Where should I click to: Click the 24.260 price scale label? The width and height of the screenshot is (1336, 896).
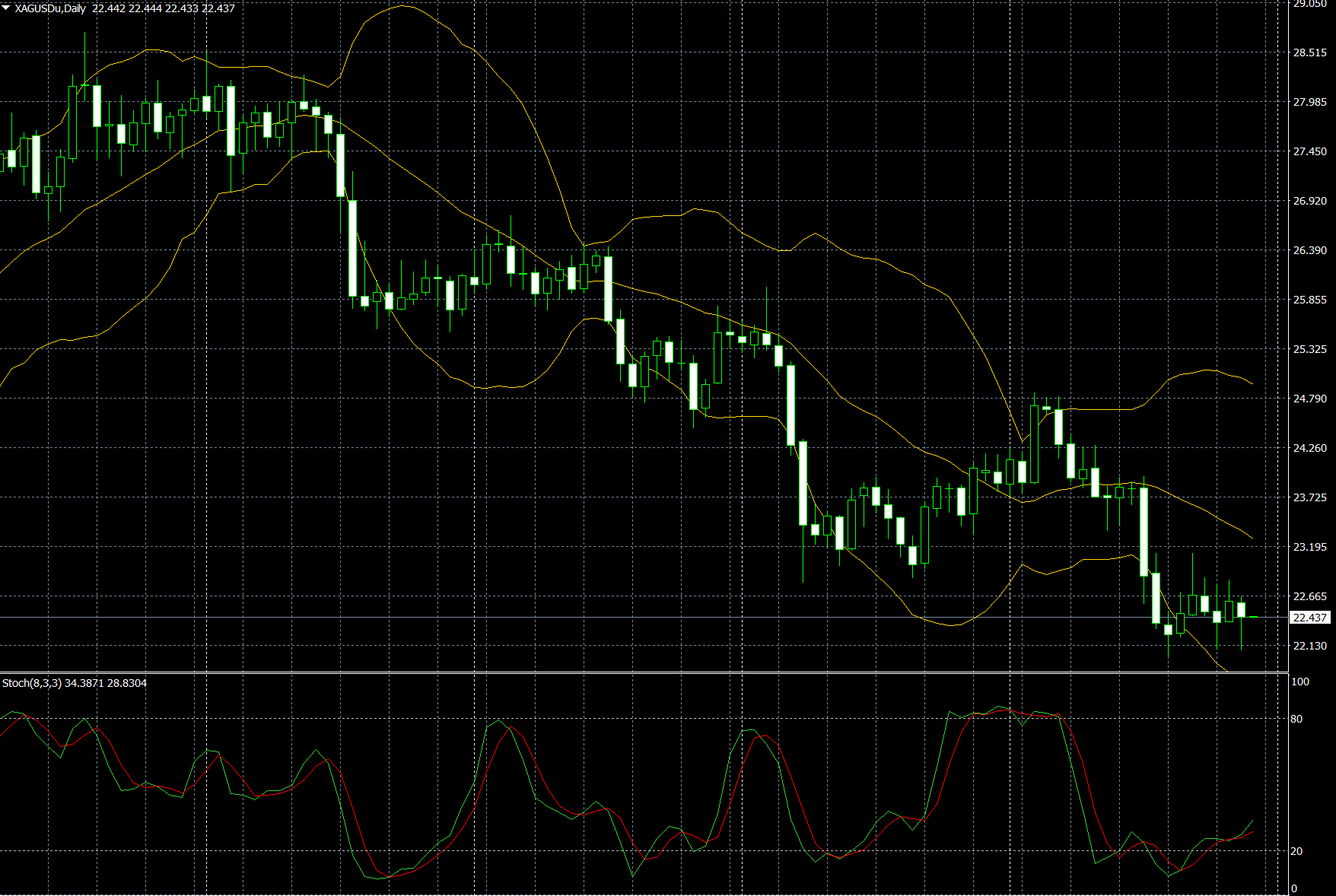pos(1310,448)
